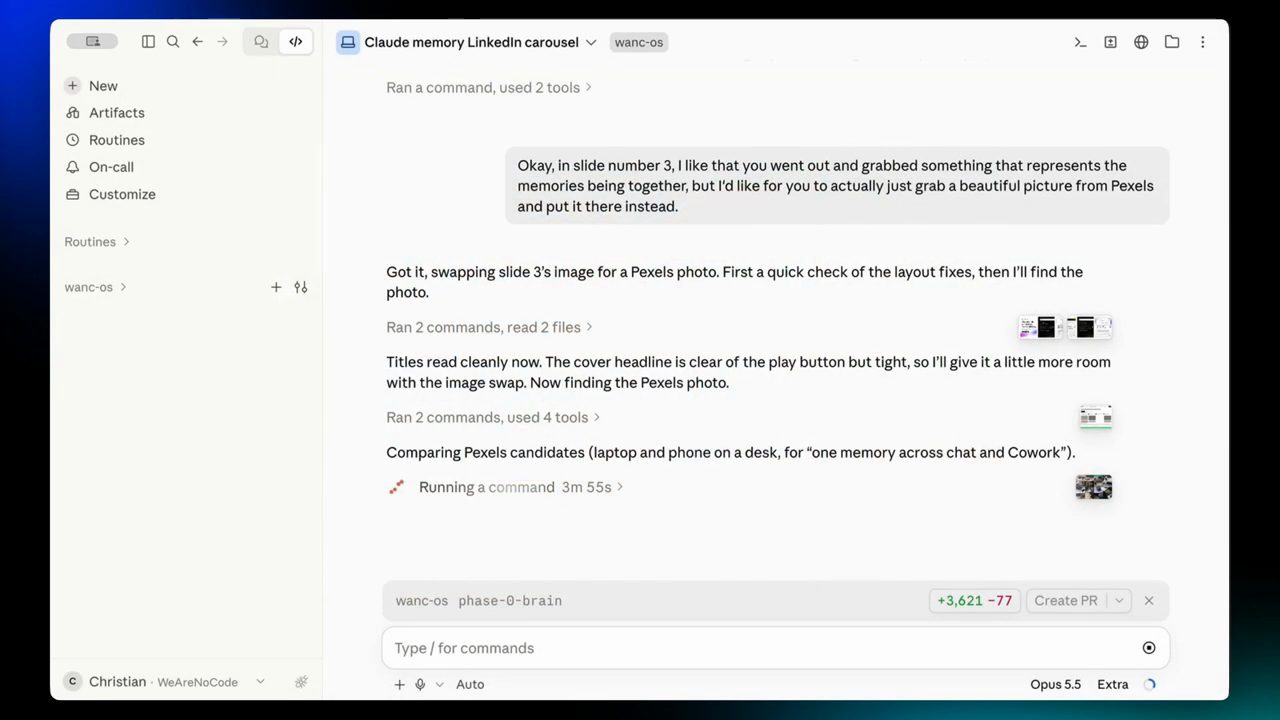Screen dimensions: 1280x720
Task: Open the diff changes icon in top bar
Action: point(1110,42)
